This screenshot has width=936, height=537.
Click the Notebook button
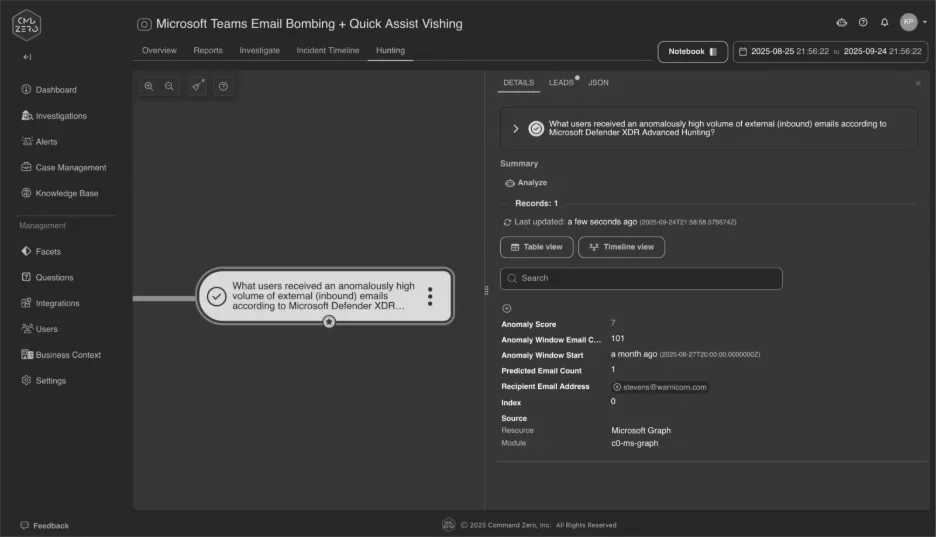692,52
